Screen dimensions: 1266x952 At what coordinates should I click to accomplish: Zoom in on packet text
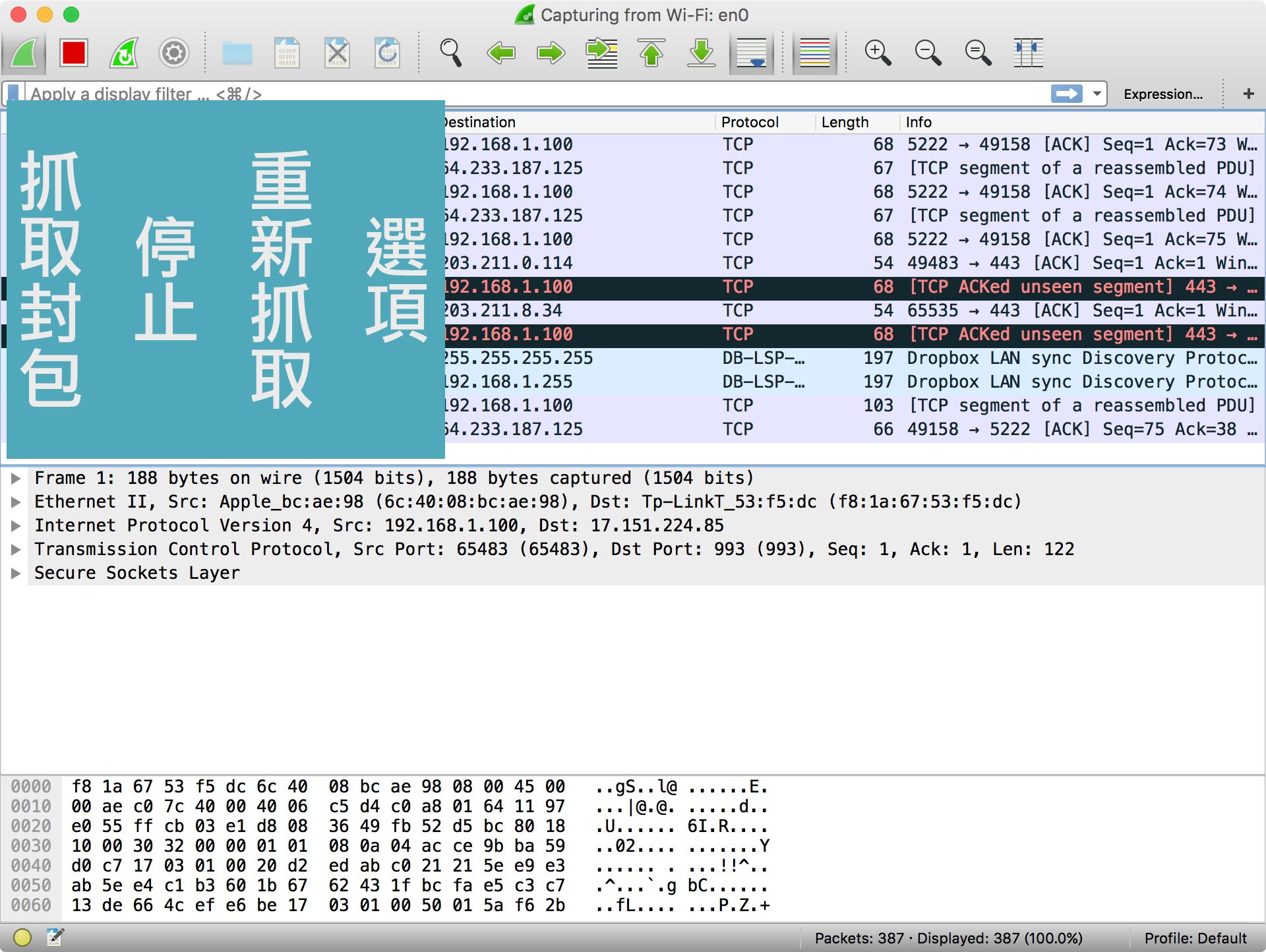pyautogui.click(x=878, y=53)
